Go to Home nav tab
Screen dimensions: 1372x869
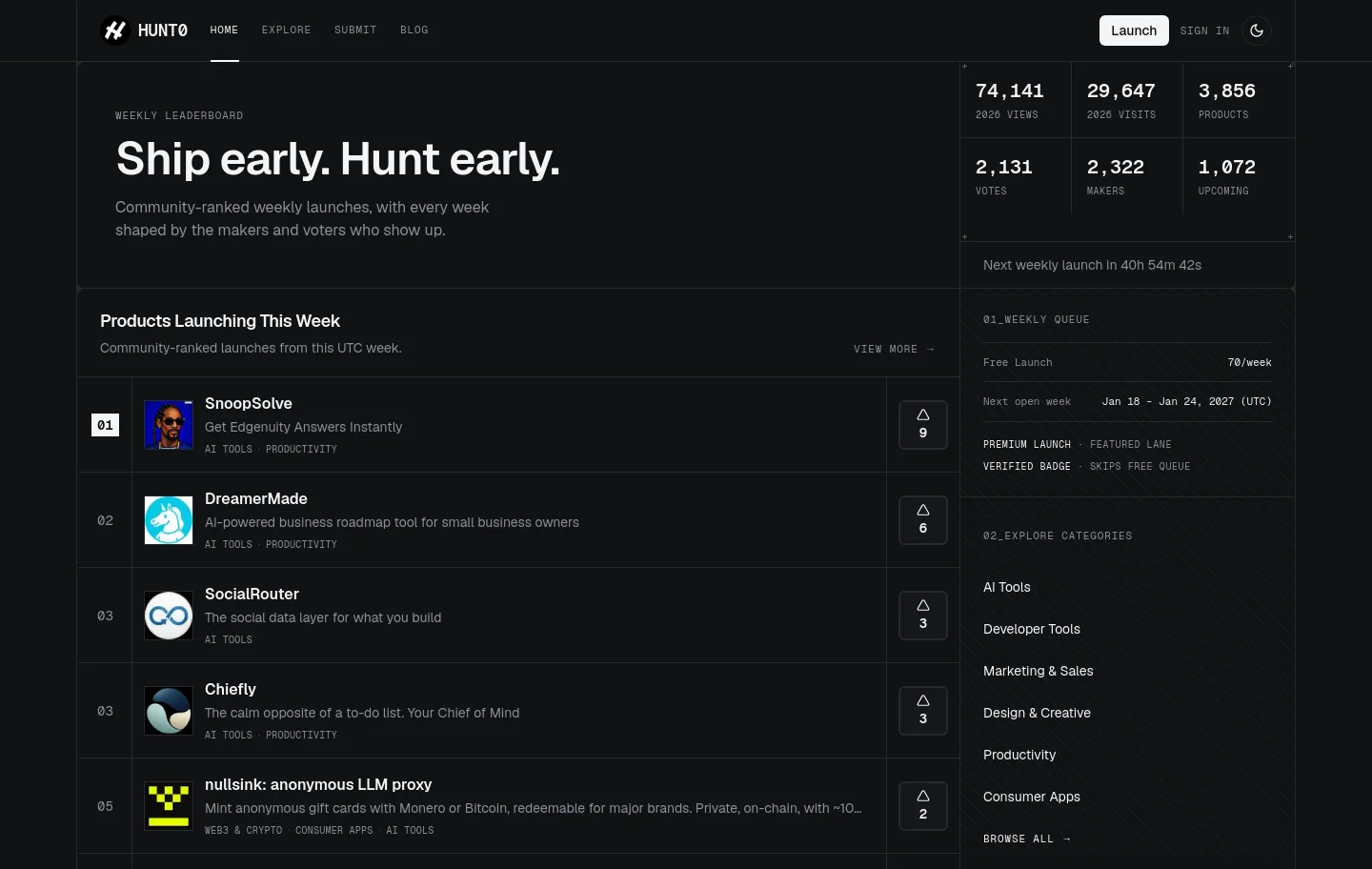click(224, 30)
